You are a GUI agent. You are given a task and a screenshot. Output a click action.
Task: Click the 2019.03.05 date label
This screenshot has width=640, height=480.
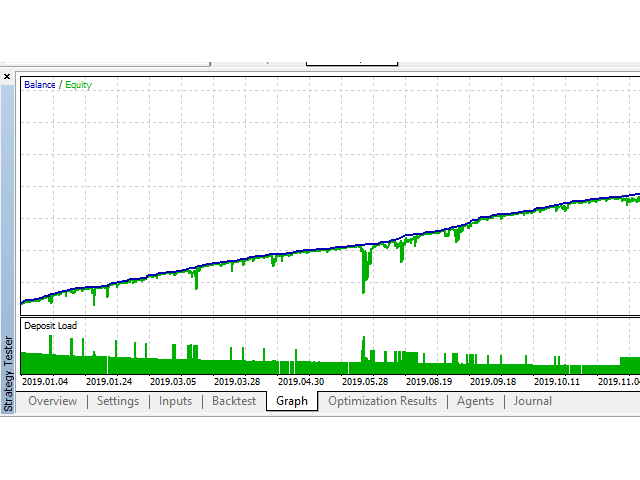coord(173,381)
